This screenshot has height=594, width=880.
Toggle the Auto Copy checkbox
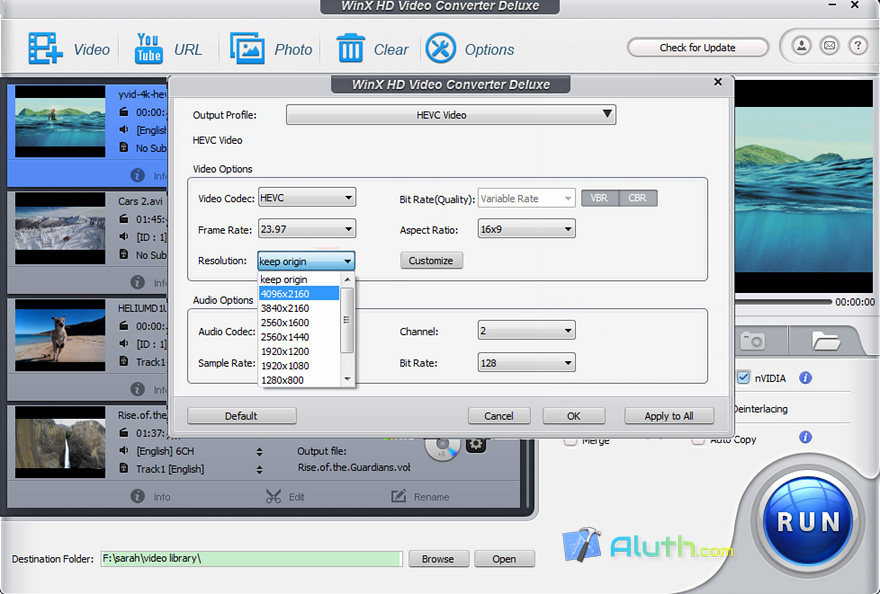pos(698,441)
